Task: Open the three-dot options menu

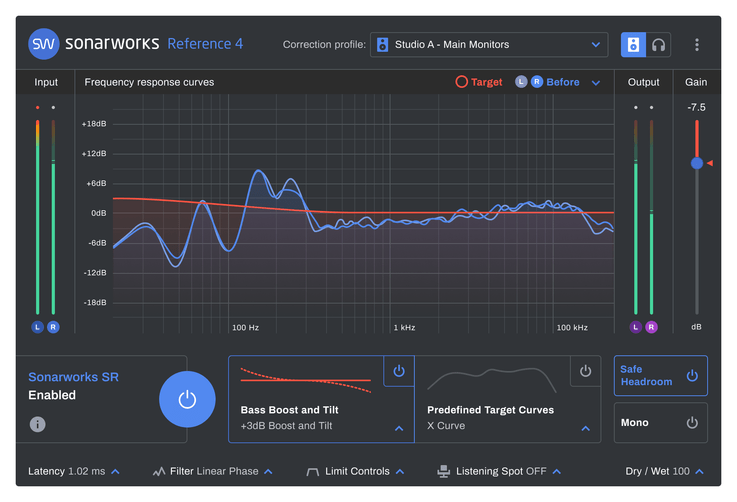Action: click(697, 45)
